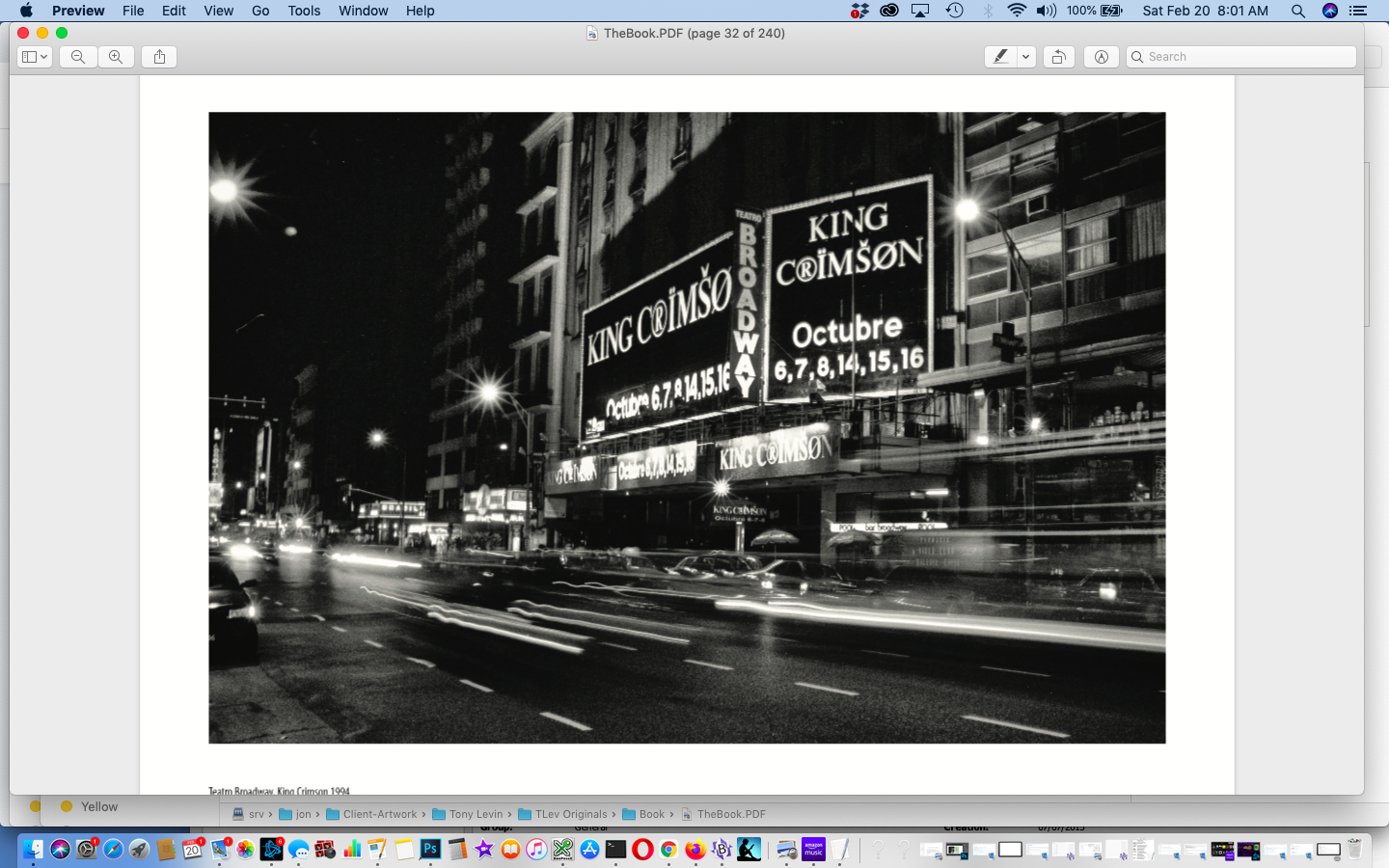Image resolution: width=1389 pixels, height=868 pixels.
Task: Open Launchpad rocket in the Dock
Action: (139, 849)
